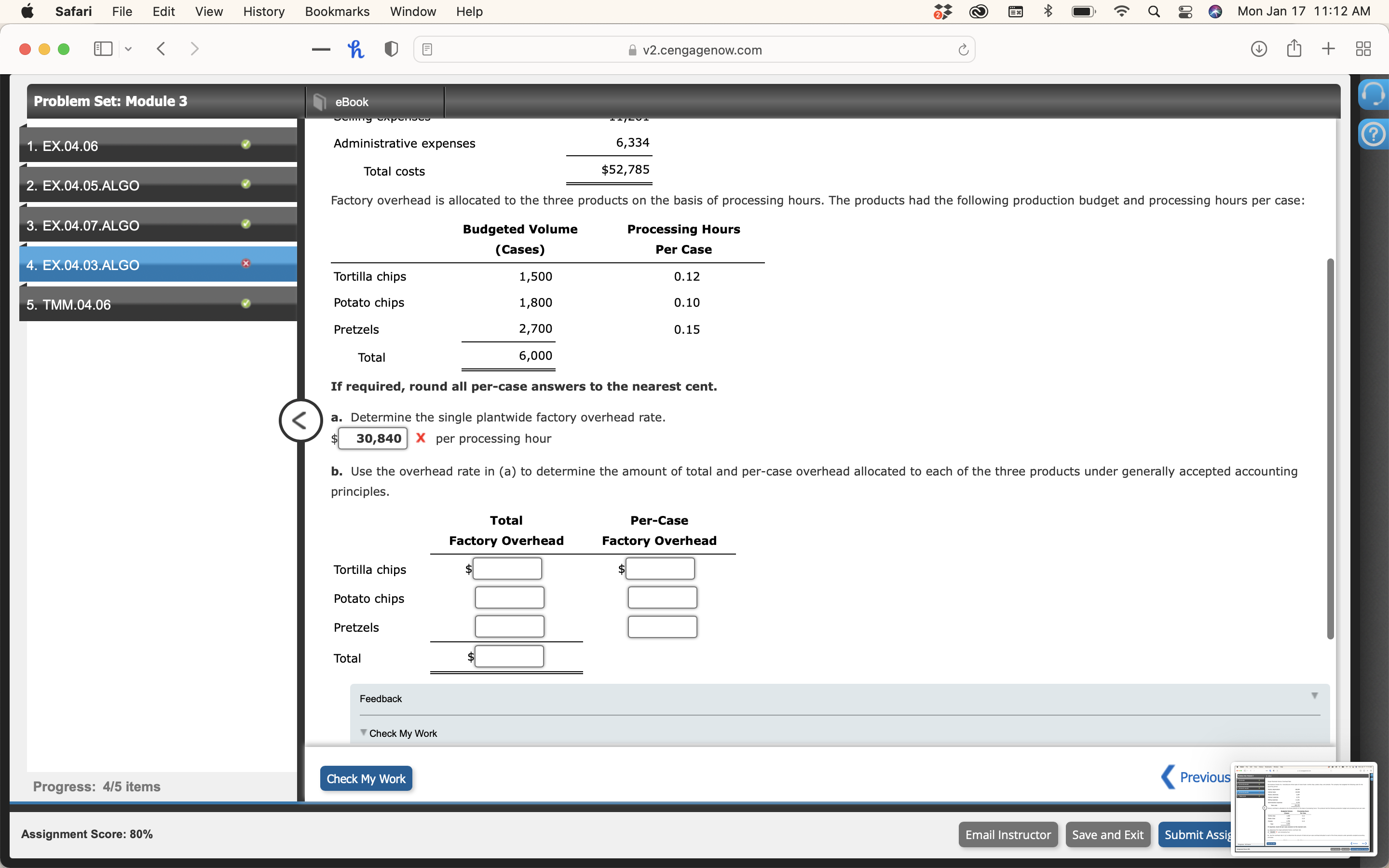Open the Bookmarks menu
The height and width of the screenshot is (868, 1389).
tap(337, 12)
